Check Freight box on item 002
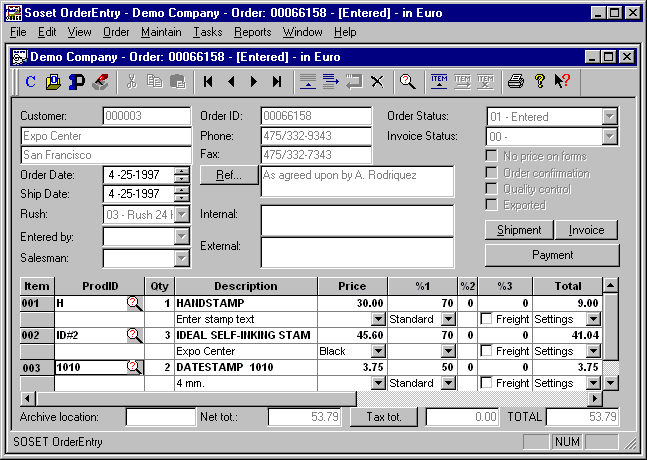The width and height of the screenshot is (647, 460). 487,351
